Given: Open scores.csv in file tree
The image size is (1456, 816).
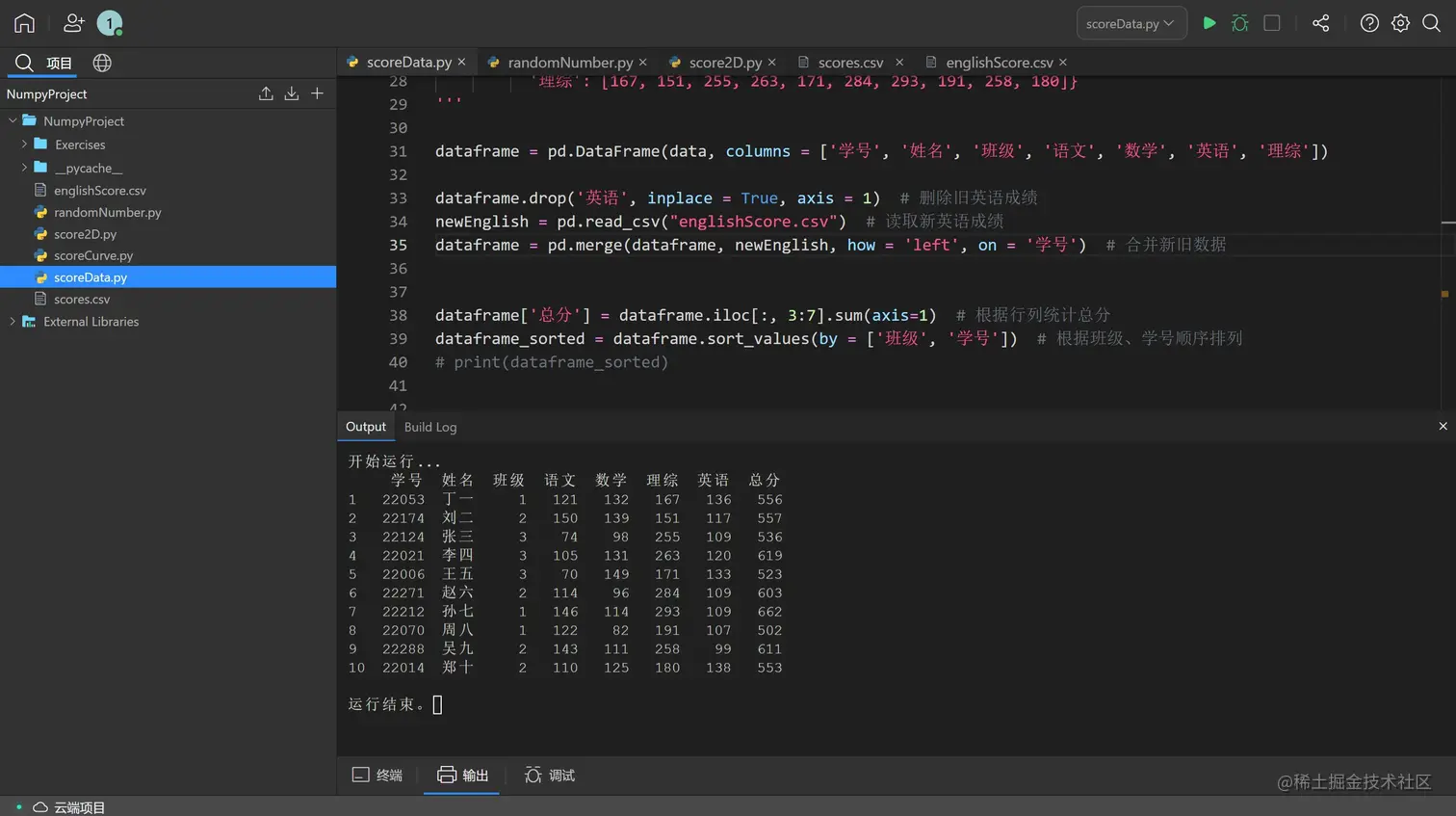Looking at the screenshot, I should pyautogui.click(x=82, y=299).
